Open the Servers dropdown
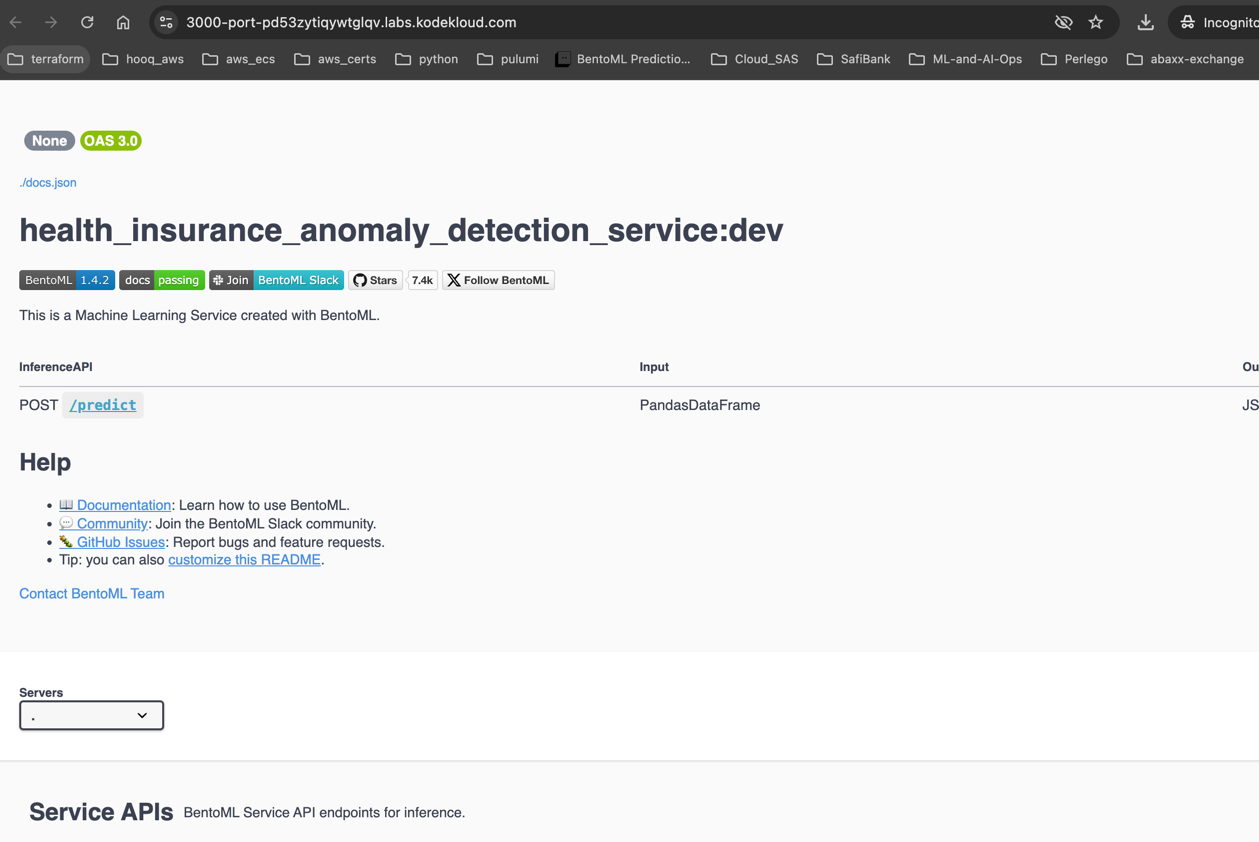Screen dimensions: 1259x842 [x=91, y=715]
